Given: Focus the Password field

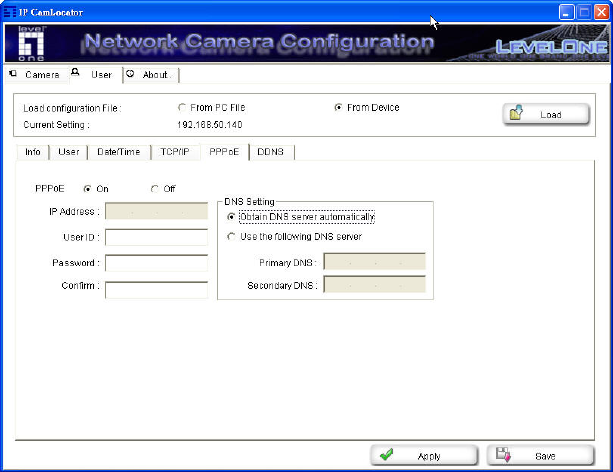Looking at the screenshot, I should 156,263.
